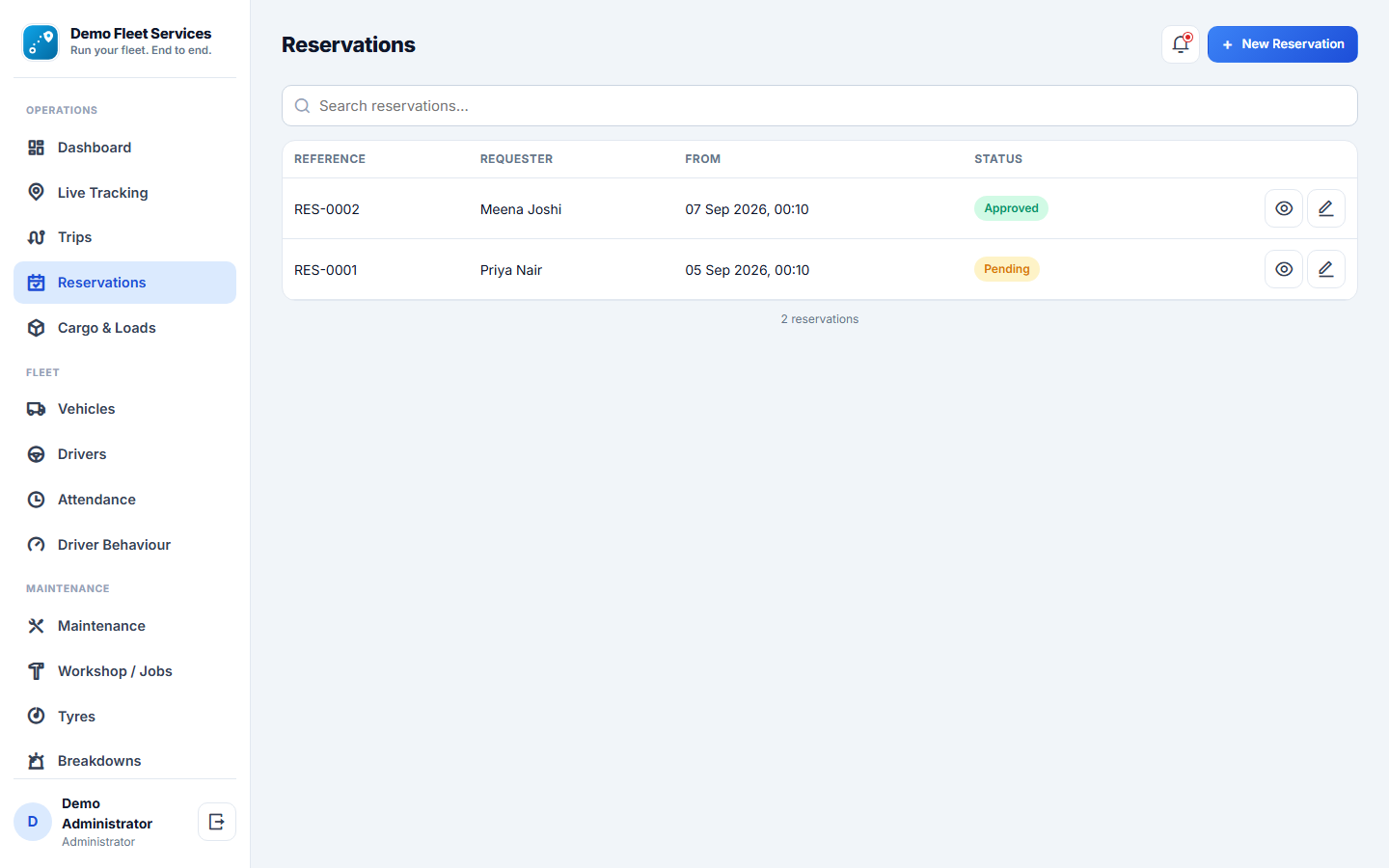The height and width of the screenshot is (868, 1389).
Task: Click the date 07 Sep 2026, 00:10
Action: coord(748,209)
